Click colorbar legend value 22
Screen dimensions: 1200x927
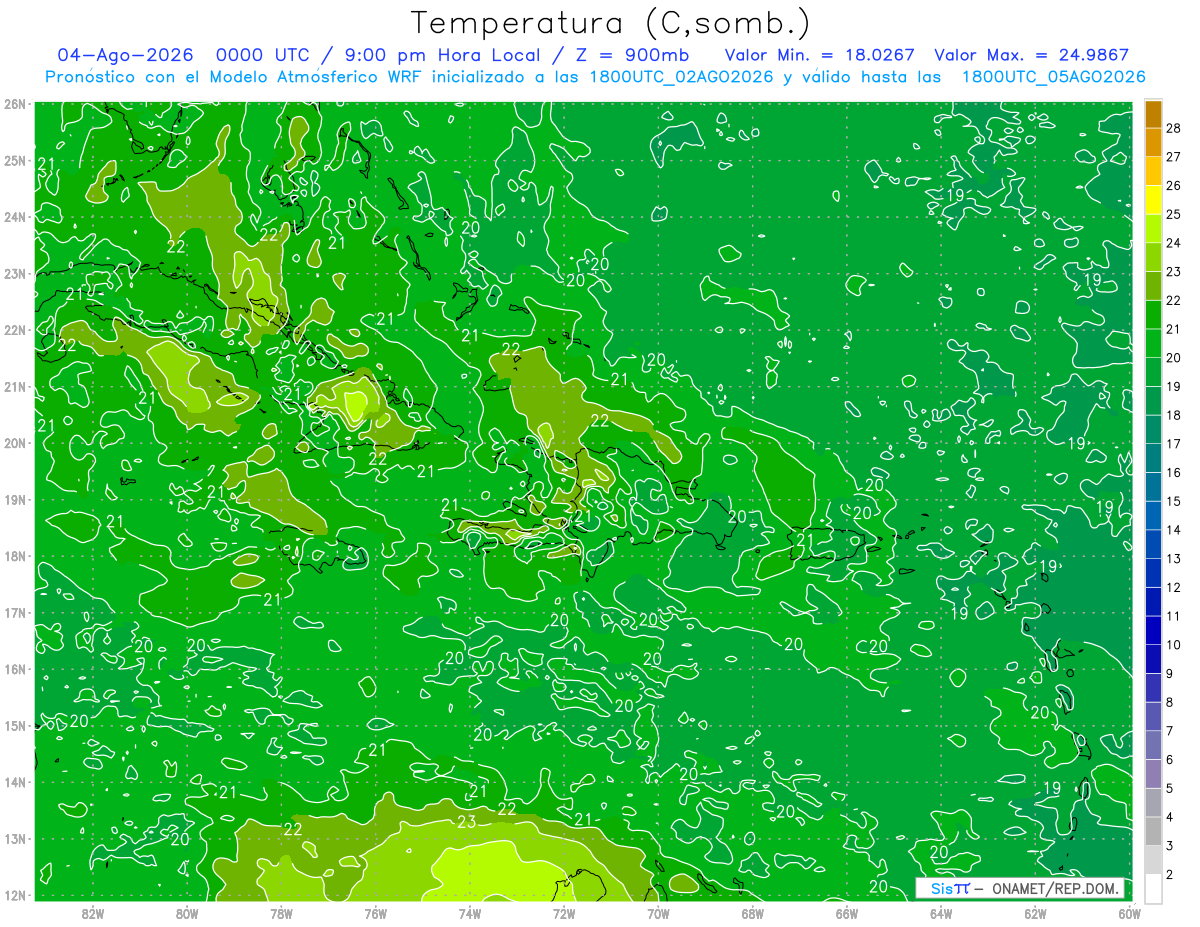[x=1174, y=300]
